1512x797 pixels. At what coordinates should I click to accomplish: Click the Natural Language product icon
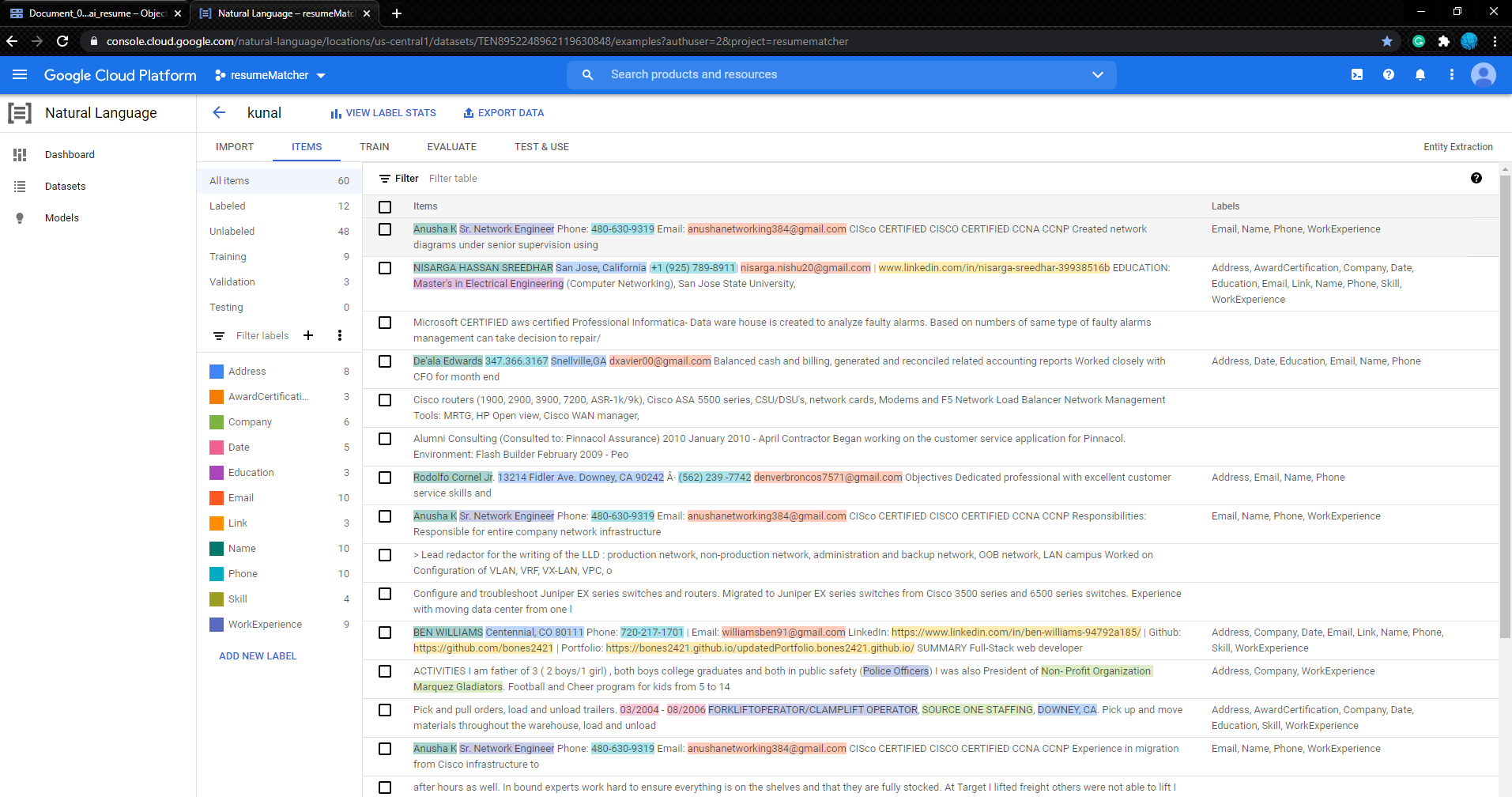tap(20, 113)
